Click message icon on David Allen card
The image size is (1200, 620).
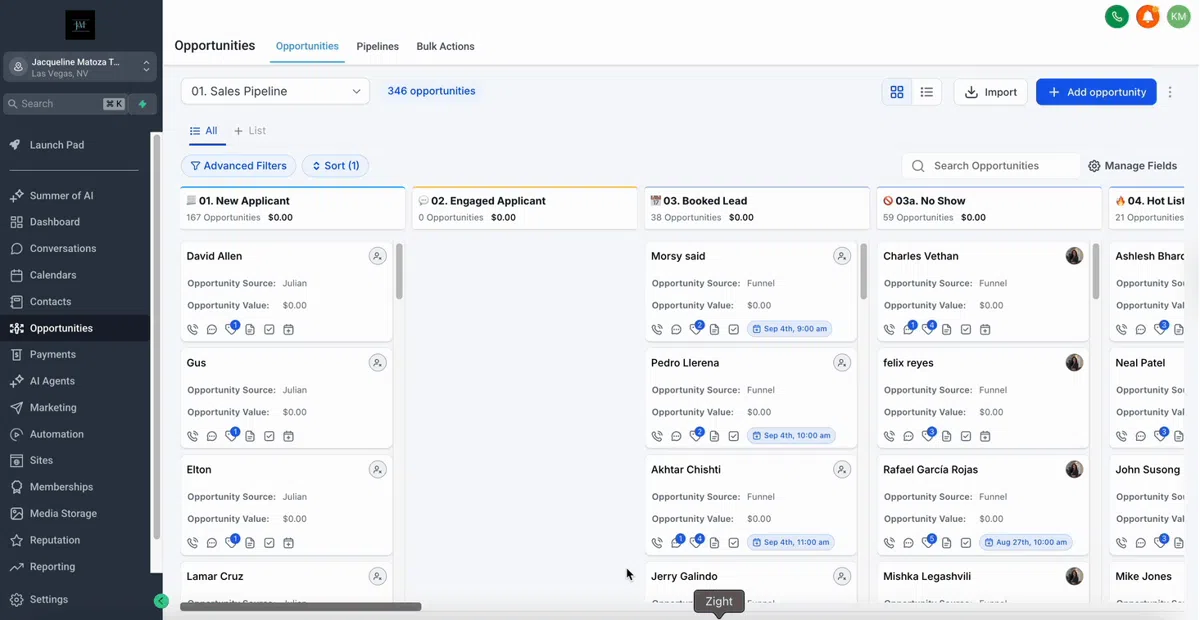212,329
